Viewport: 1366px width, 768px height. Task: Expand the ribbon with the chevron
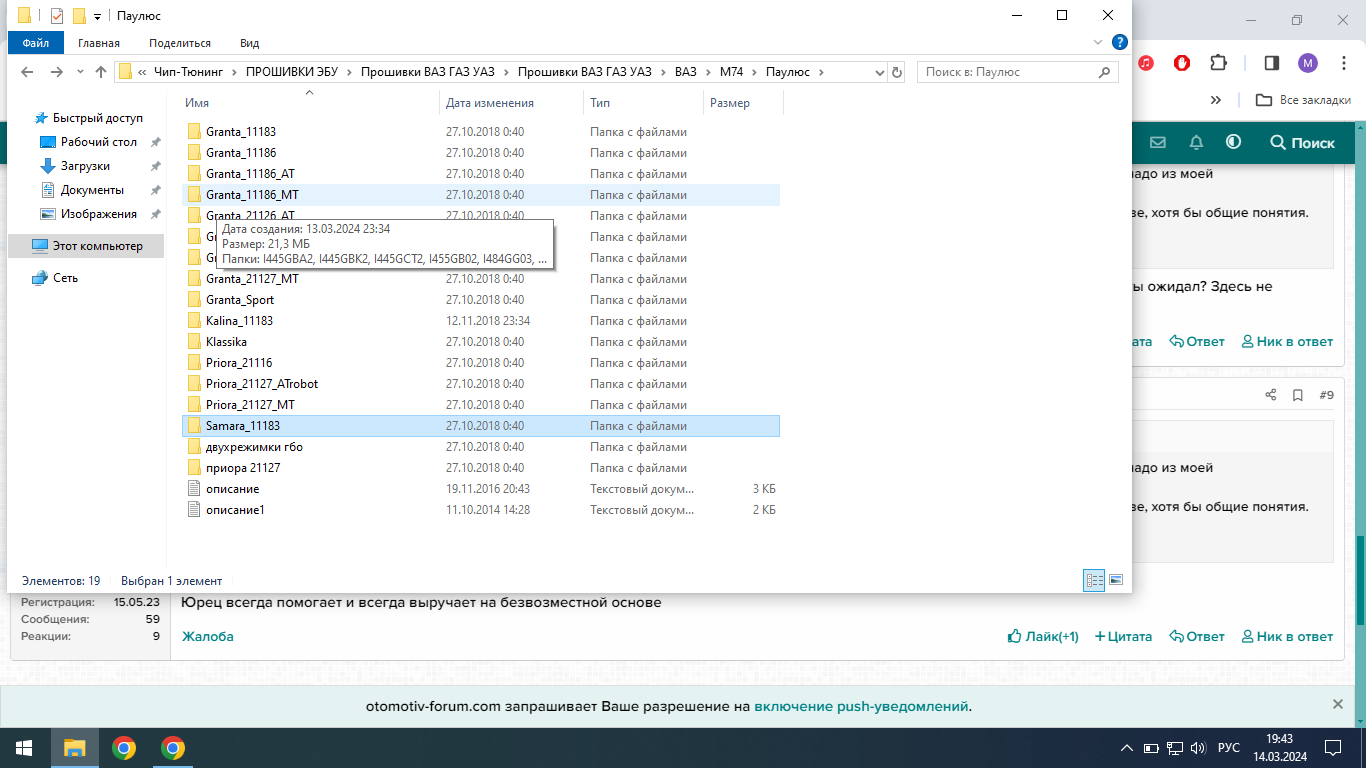pos(1098,43)
